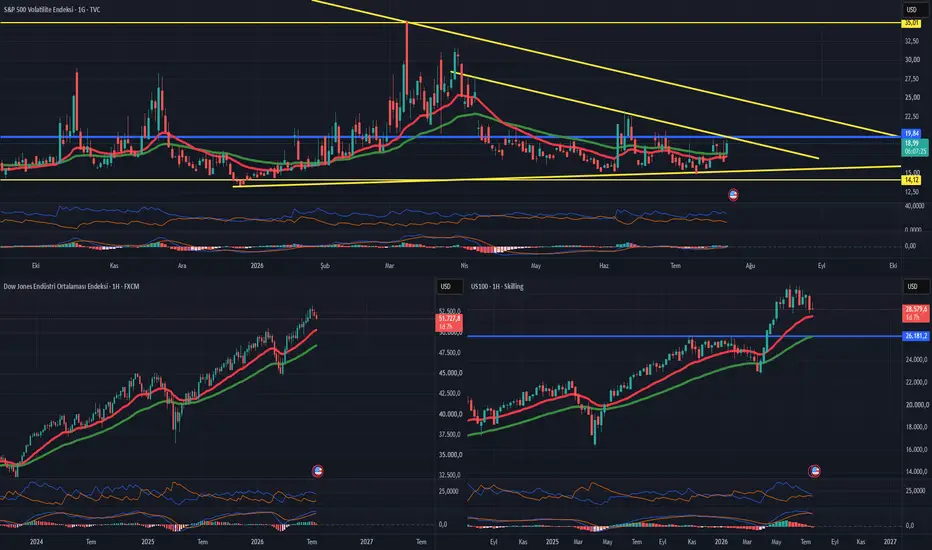Click the US flag event icon on US100 chart
932x550 pixels.
[x=815, y=472]
